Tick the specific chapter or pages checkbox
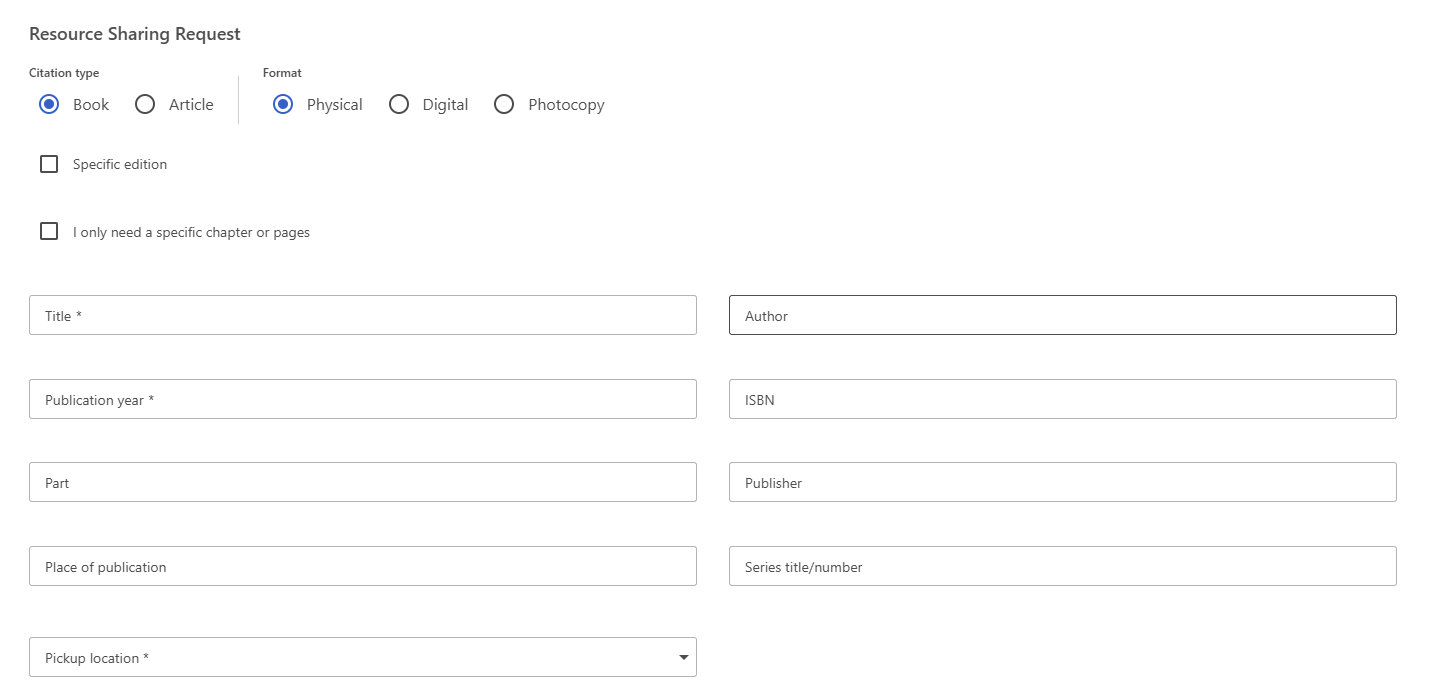The image size is (1432, 692). 49,232
